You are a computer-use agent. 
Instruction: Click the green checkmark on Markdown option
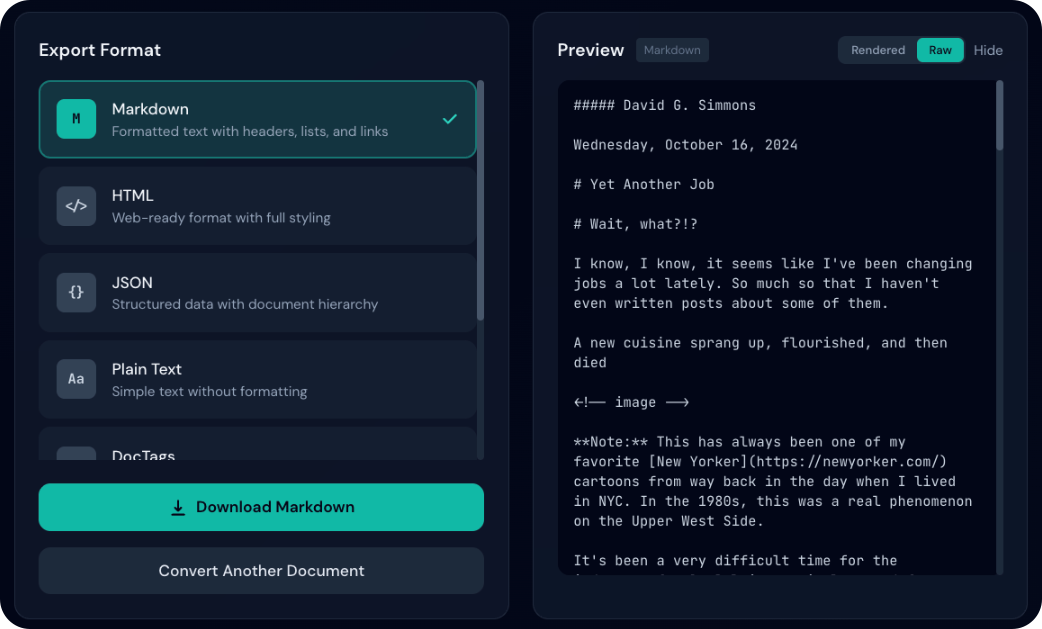(450, 117)
